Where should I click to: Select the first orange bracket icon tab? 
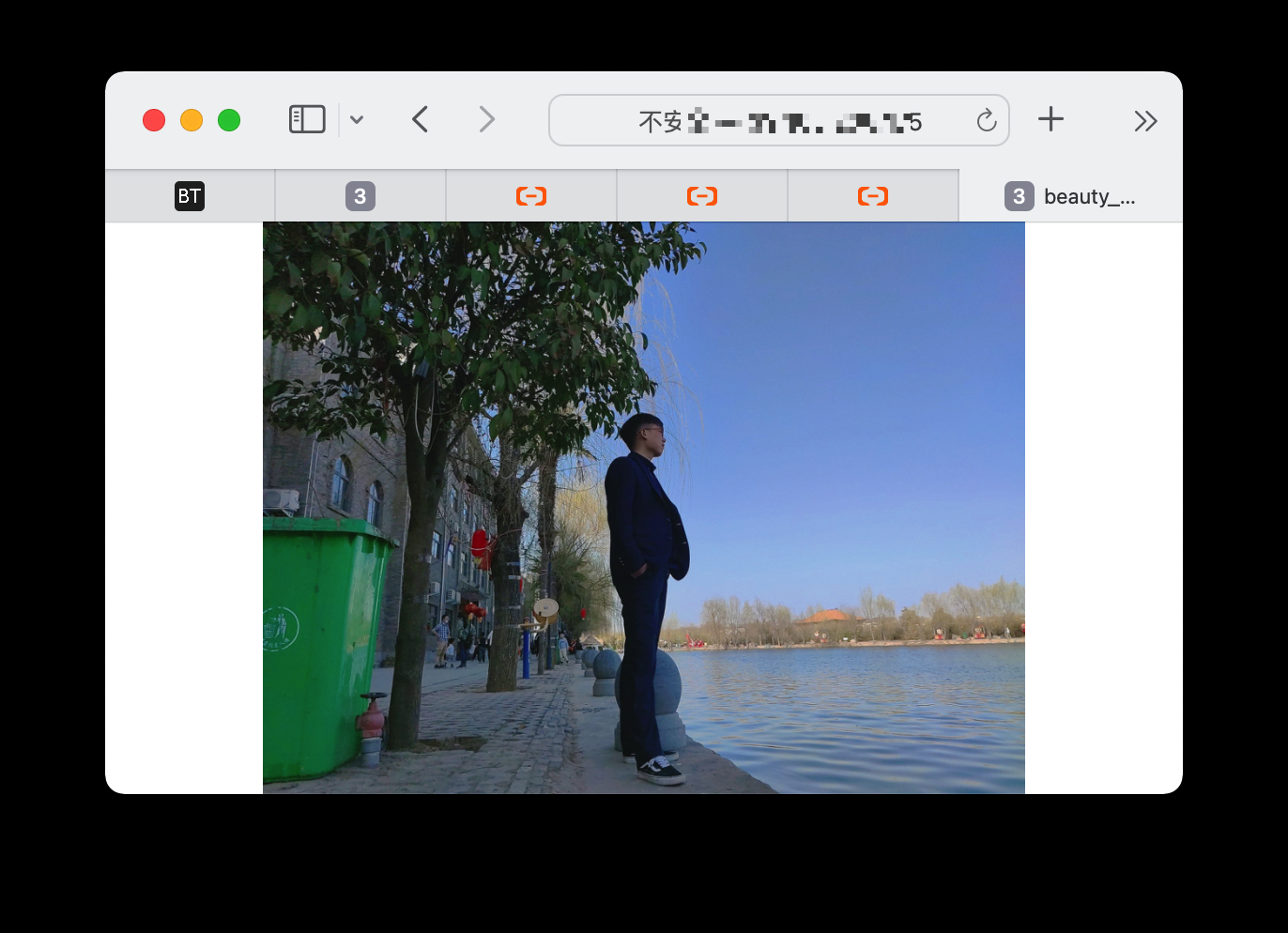pos(531,196)
